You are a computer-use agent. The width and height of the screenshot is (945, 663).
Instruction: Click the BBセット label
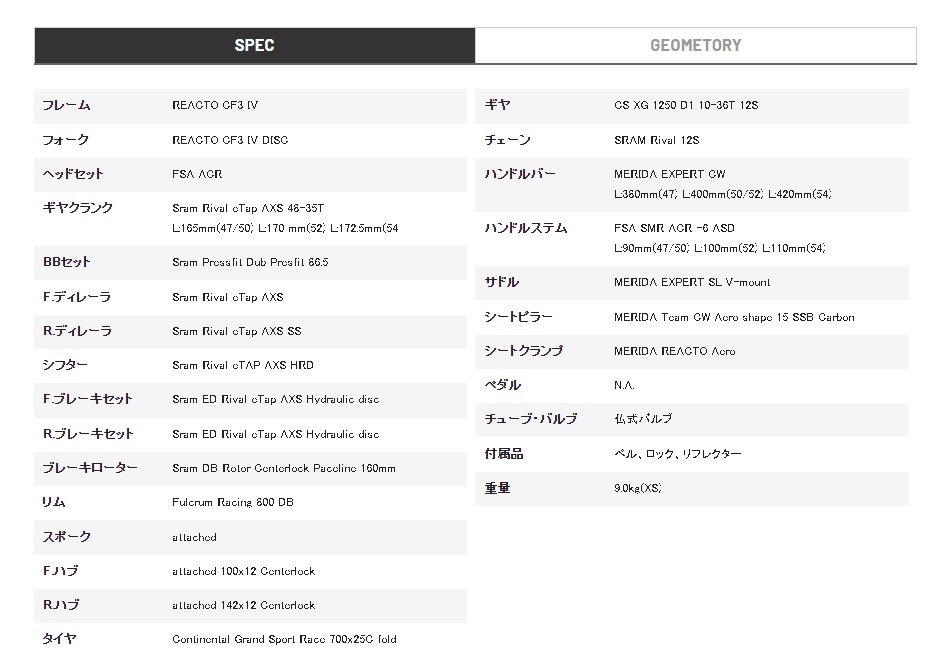coord(67,262)
